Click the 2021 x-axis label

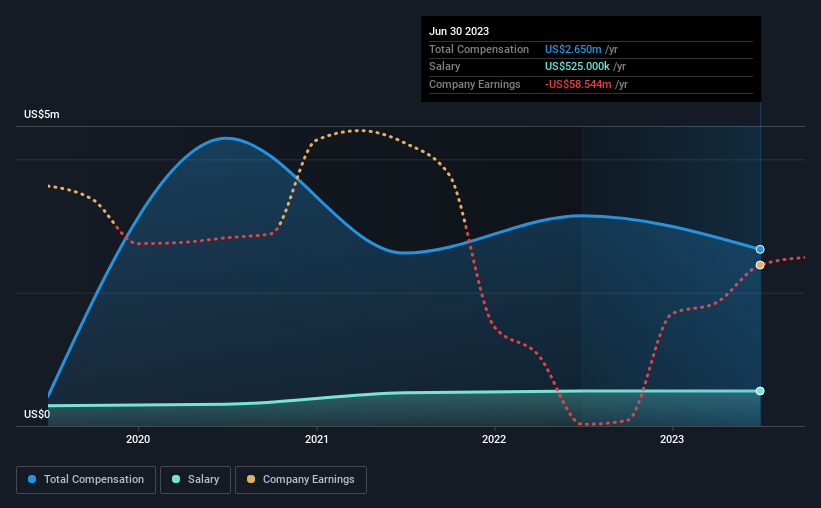tap(317, 439)
